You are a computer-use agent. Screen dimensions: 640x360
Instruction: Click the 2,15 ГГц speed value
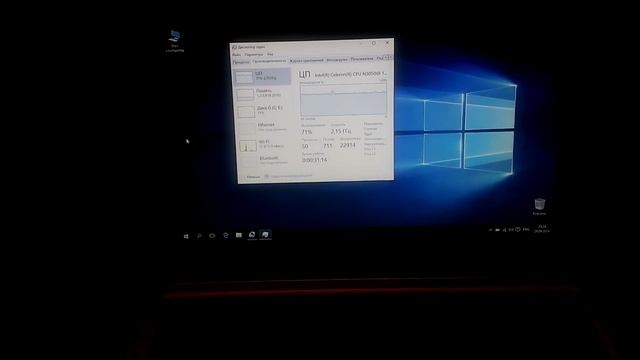click(341, 131)
